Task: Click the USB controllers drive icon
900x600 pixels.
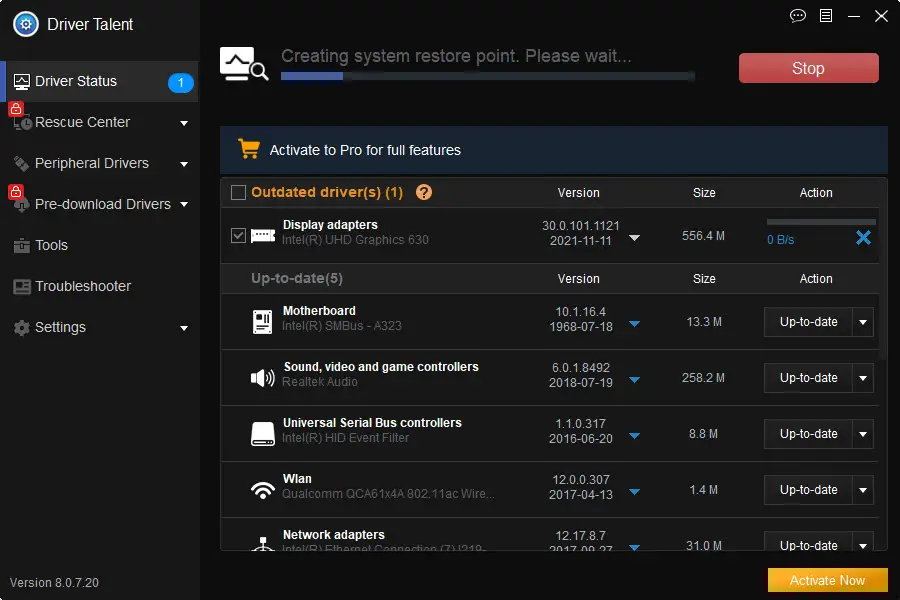Action: pos(263,434)
